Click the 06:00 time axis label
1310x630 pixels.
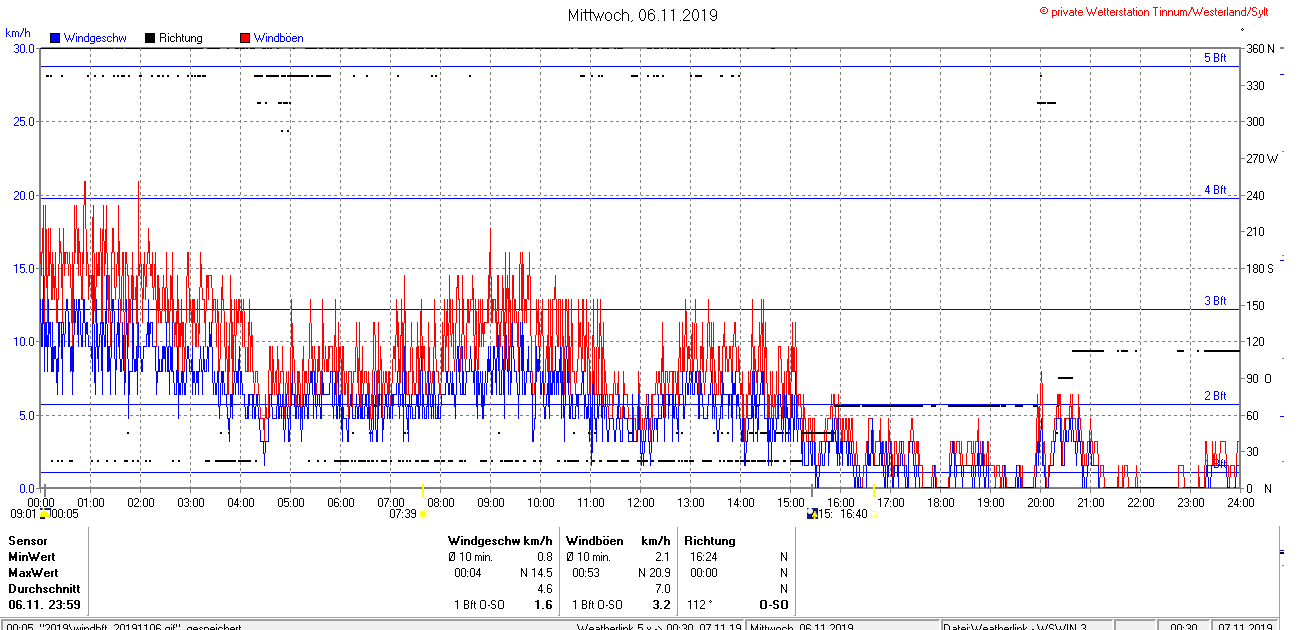point(341,502)
